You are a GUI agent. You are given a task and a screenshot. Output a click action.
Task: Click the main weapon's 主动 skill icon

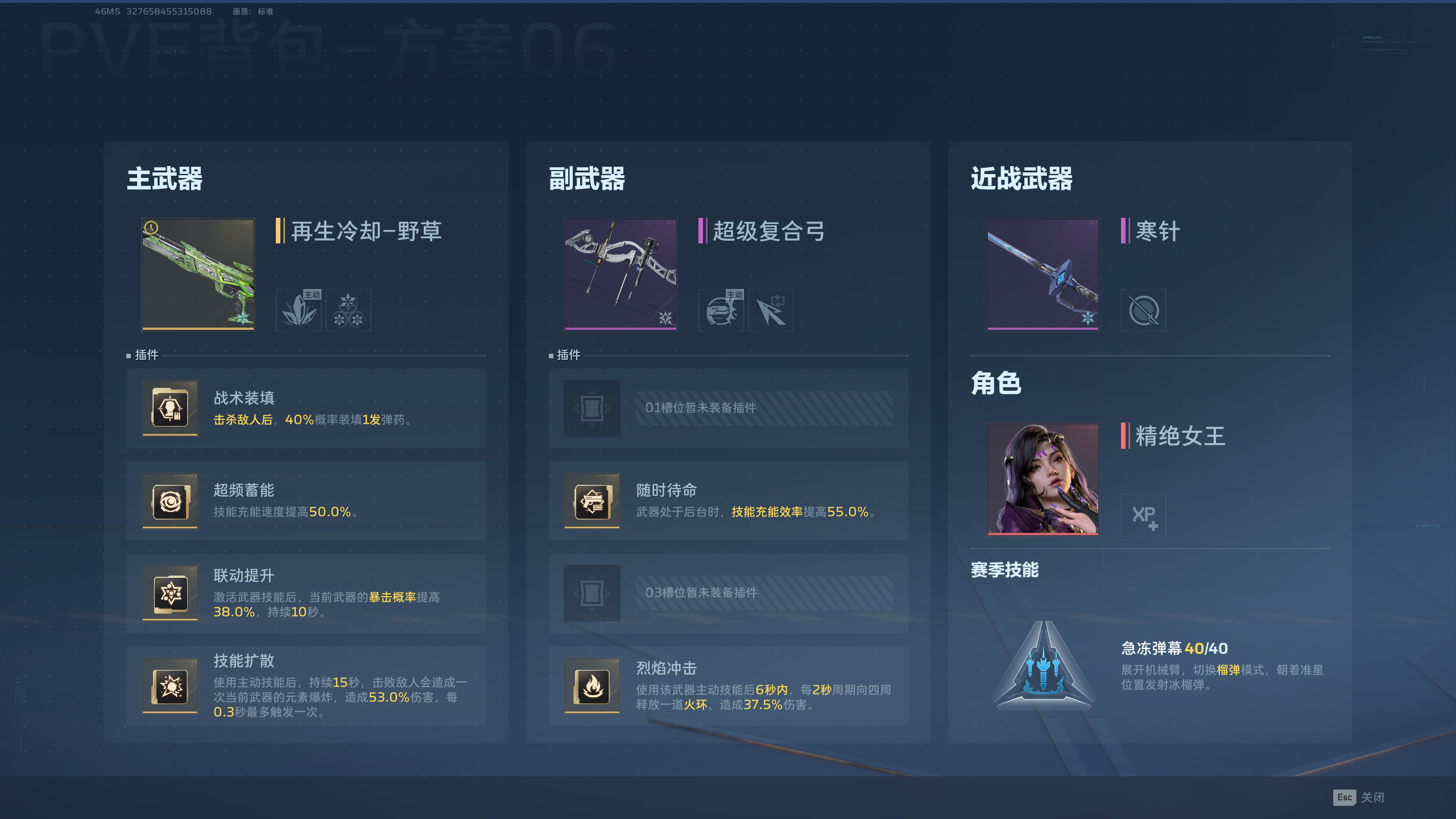pyautogui.click(x=299, y=310)
